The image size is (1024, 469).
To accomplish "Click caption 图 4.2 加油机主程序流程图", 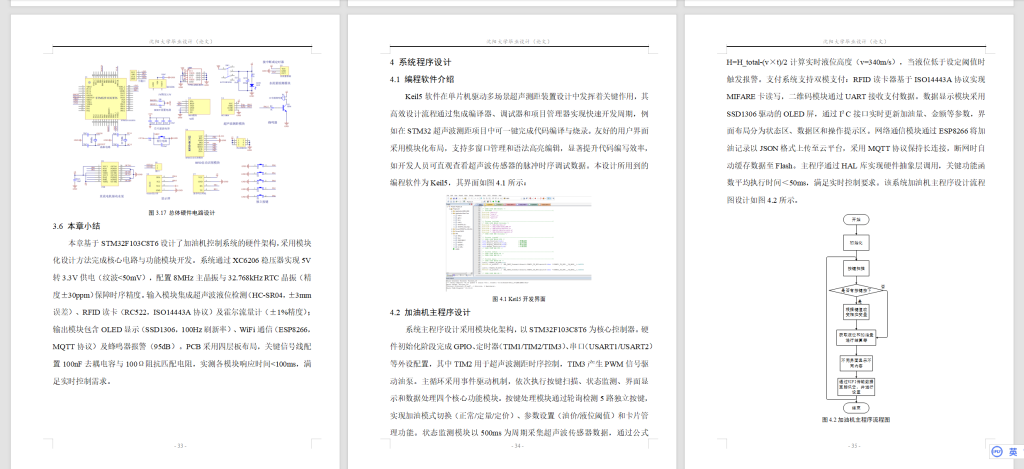I will 856,419.
